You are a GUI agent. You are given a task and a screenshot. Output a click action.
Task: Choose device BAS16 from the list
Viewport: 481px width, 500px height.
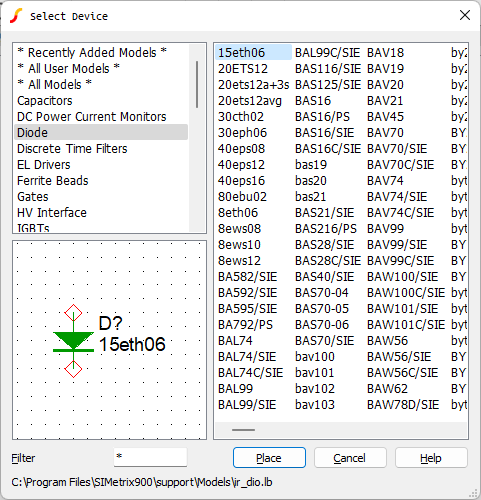[x=313, y=101]
